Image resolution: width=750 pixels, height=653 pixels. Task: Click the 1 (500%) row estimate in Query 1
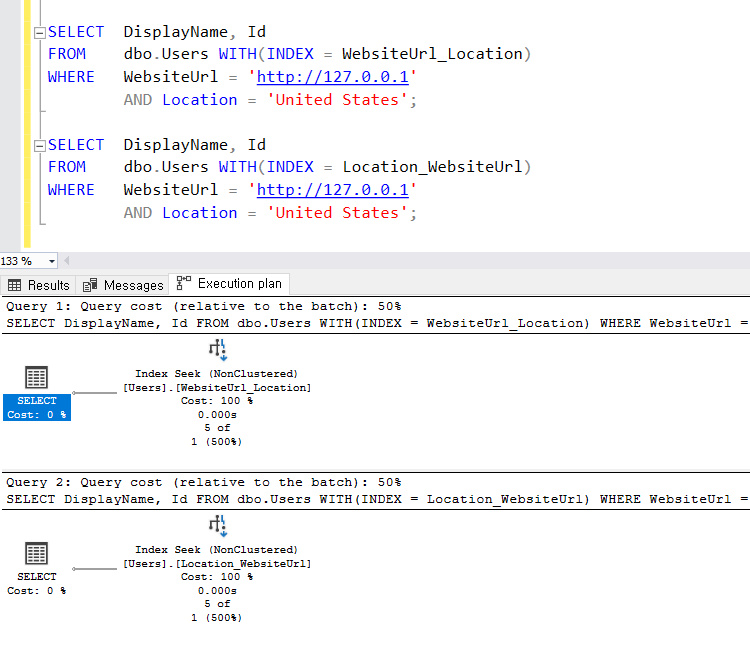coord(217,442)
